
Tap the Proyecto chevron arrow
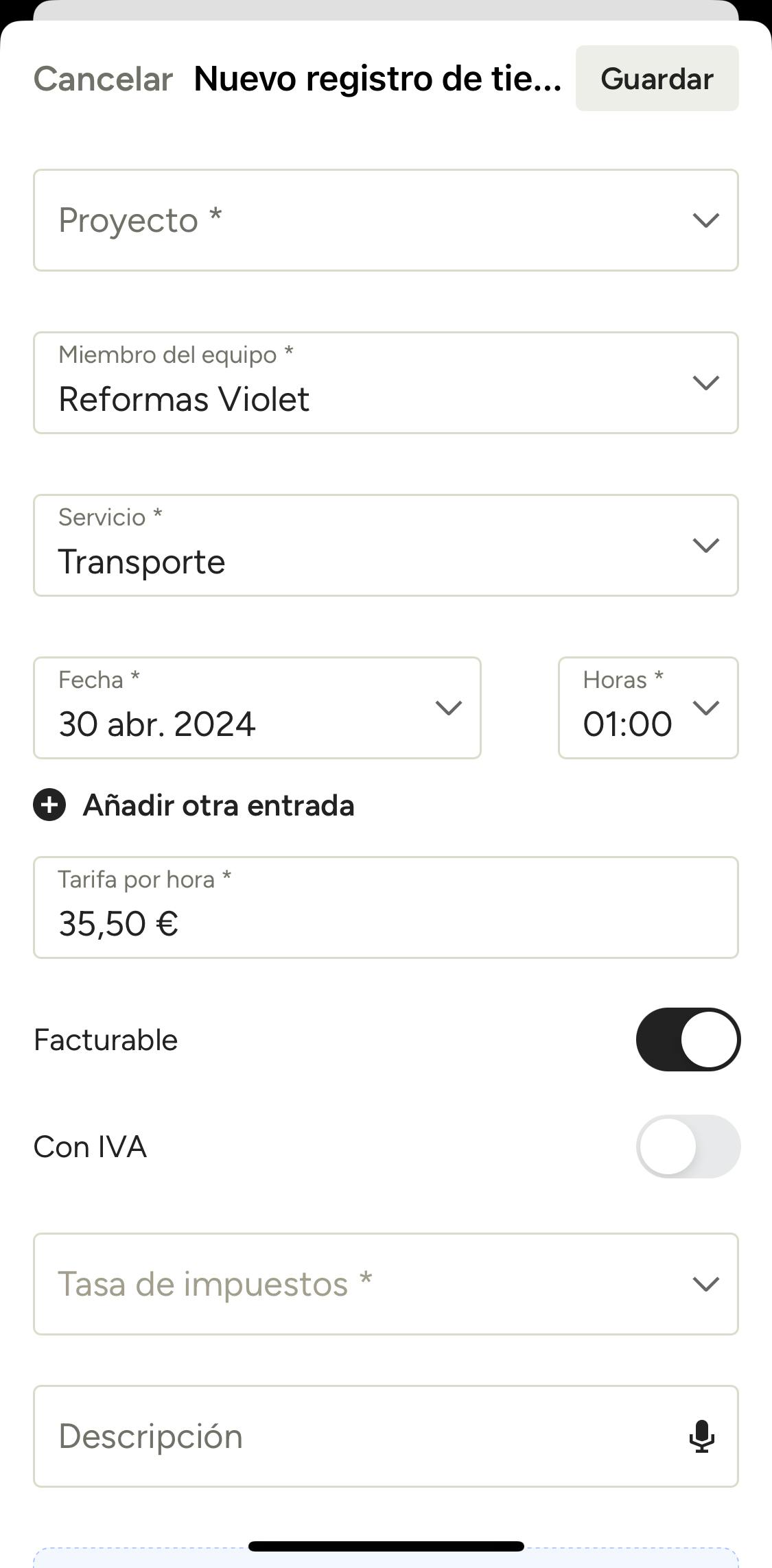click(705, 220)
